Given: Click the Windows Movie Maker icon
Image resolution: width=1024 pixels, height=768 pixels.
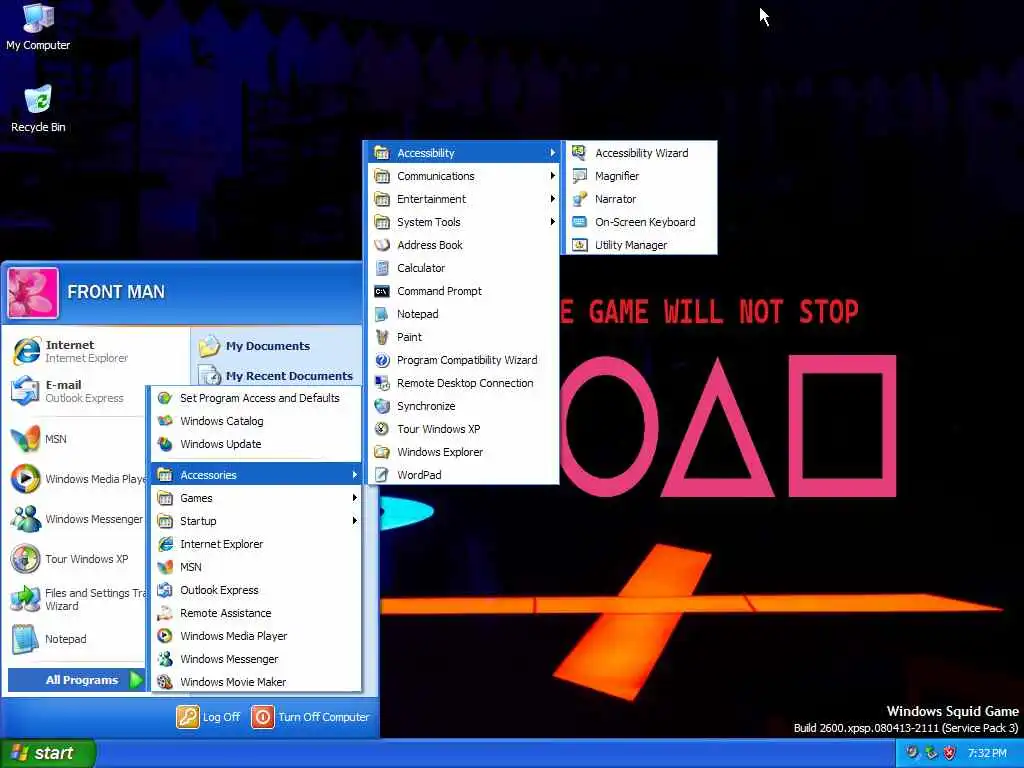Looking at the screenshot, I should 165,682.
